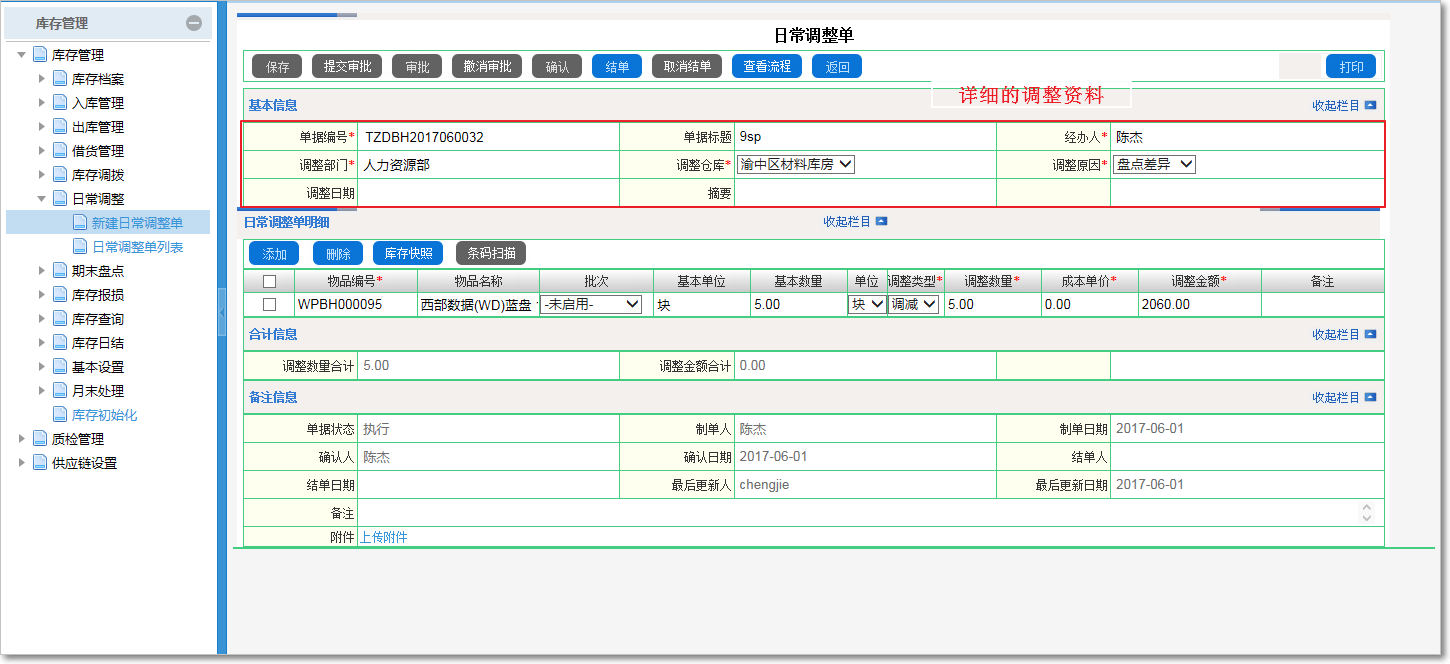The width and height of the screenshot is (1450, 664).
Task: Click the 收起栏目 icon in 备注信息
Action: [1370, 398]
